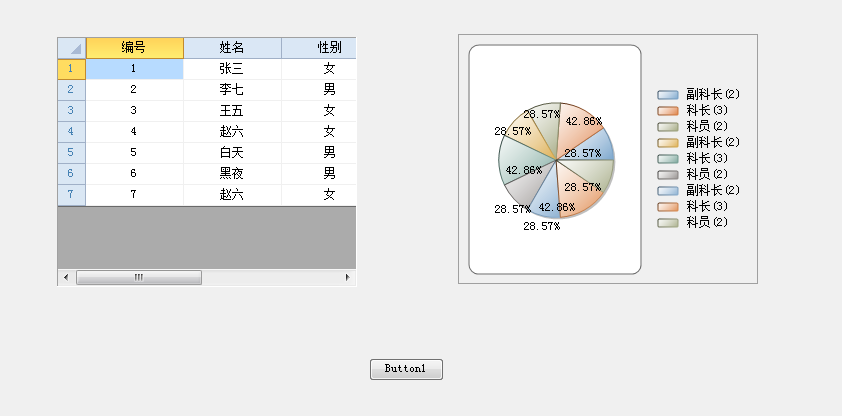Screen dimensions: 842x416
Task: Click the teal 科长 legend swatch
Action: [667, 159]
